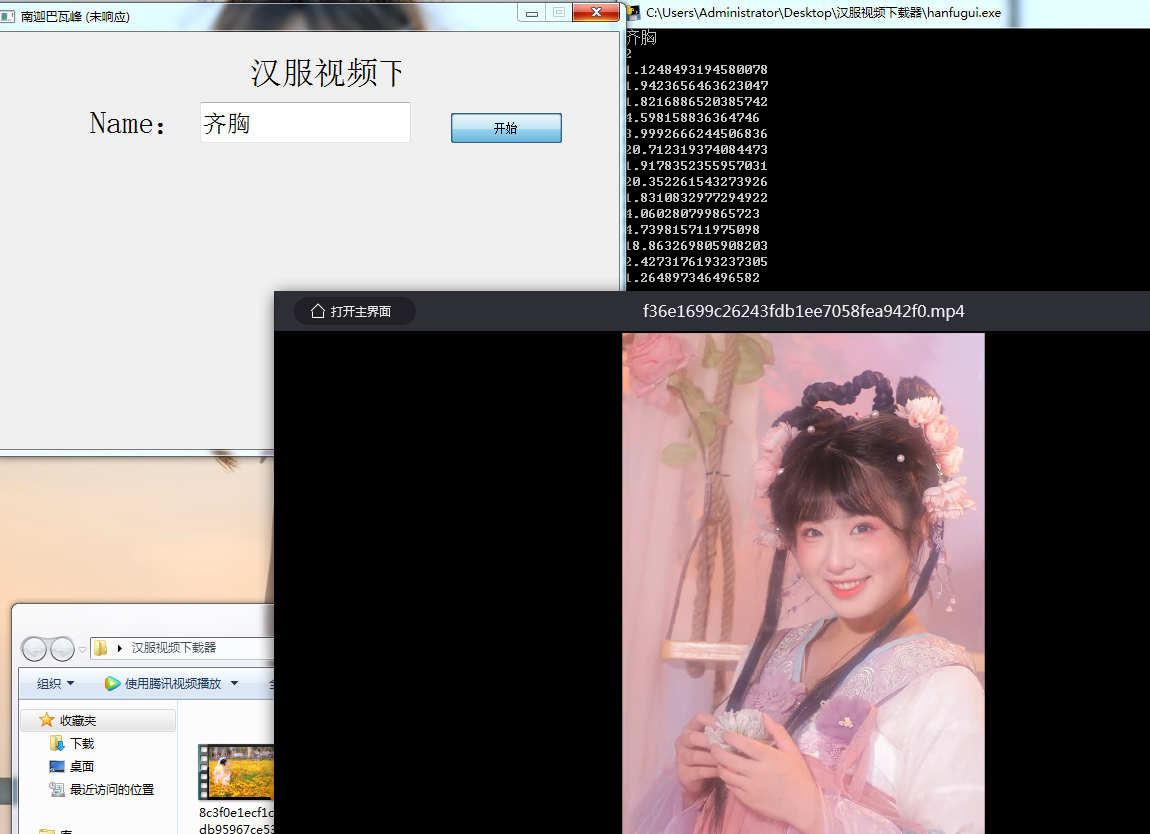Open 桌面 in the navigation pane
The width and height of the screenshot is (1150, 834).
pyautogui.click(x=82, y=766)
